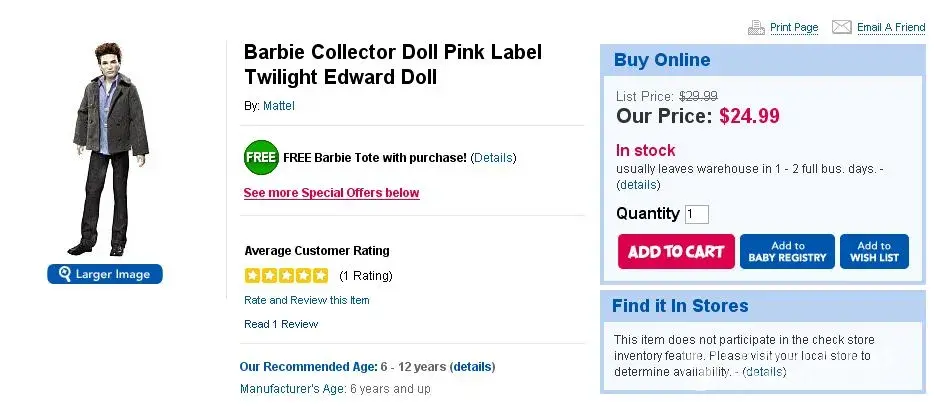Open warehouse shipping details link

[x=638, y=185]
